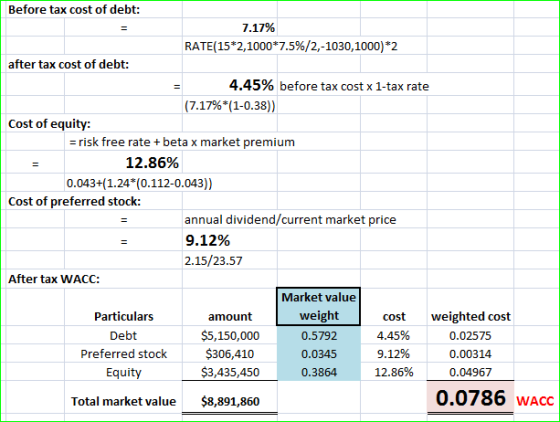
Task: Select the 'Equity' row label
Action: 124,372
